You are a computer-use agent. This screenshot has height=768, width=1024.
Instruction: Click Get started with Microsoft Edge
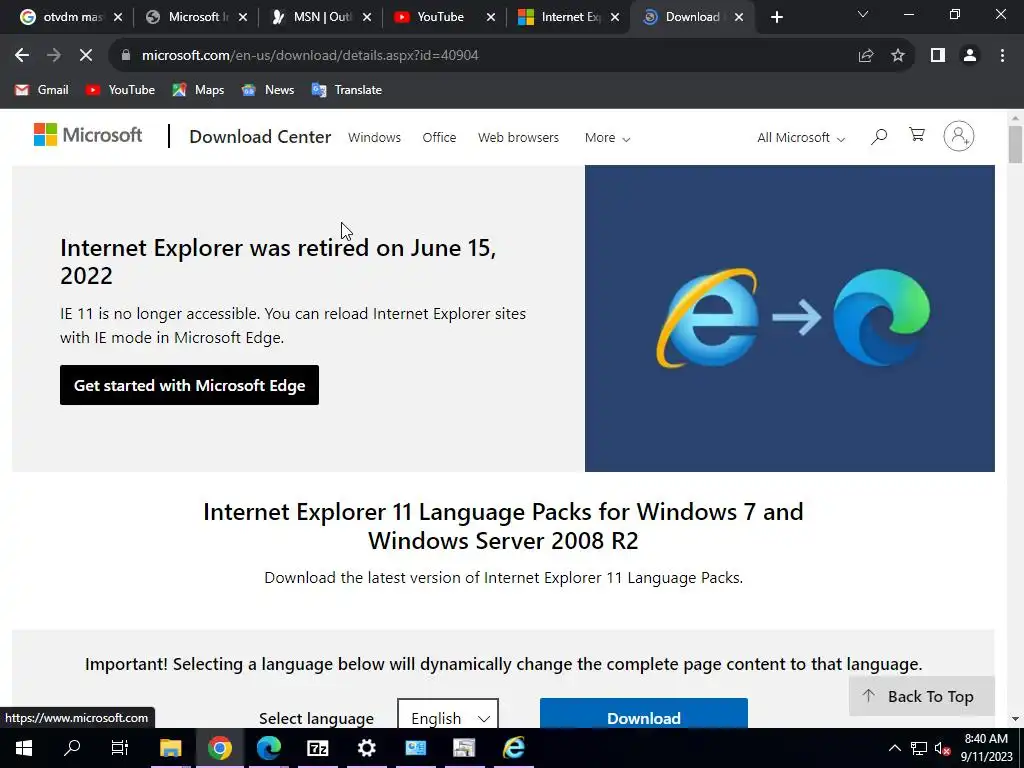click(189, 385)
